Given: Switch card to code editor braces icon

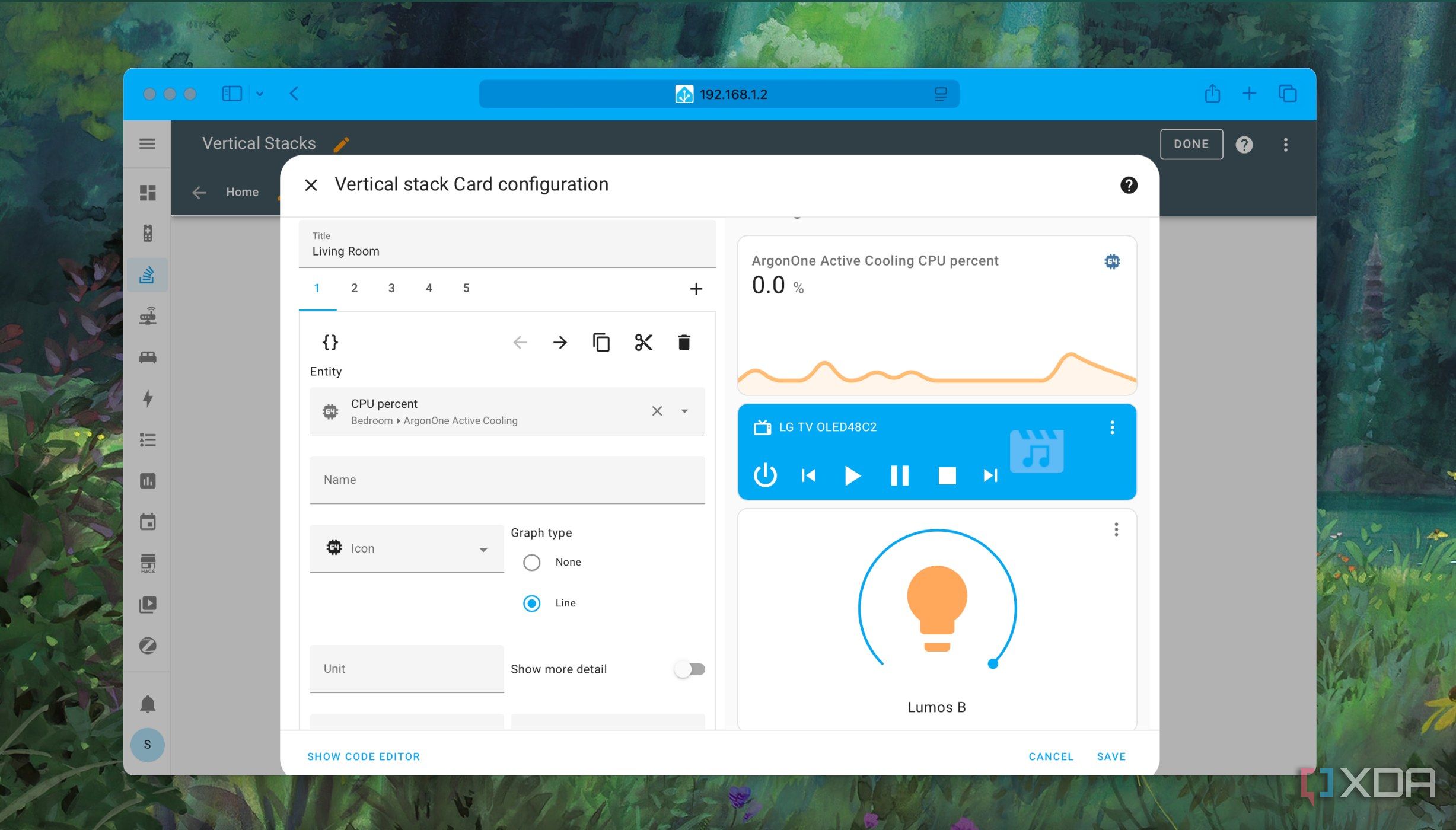Looking at the screenshot, I should point(330,342).
